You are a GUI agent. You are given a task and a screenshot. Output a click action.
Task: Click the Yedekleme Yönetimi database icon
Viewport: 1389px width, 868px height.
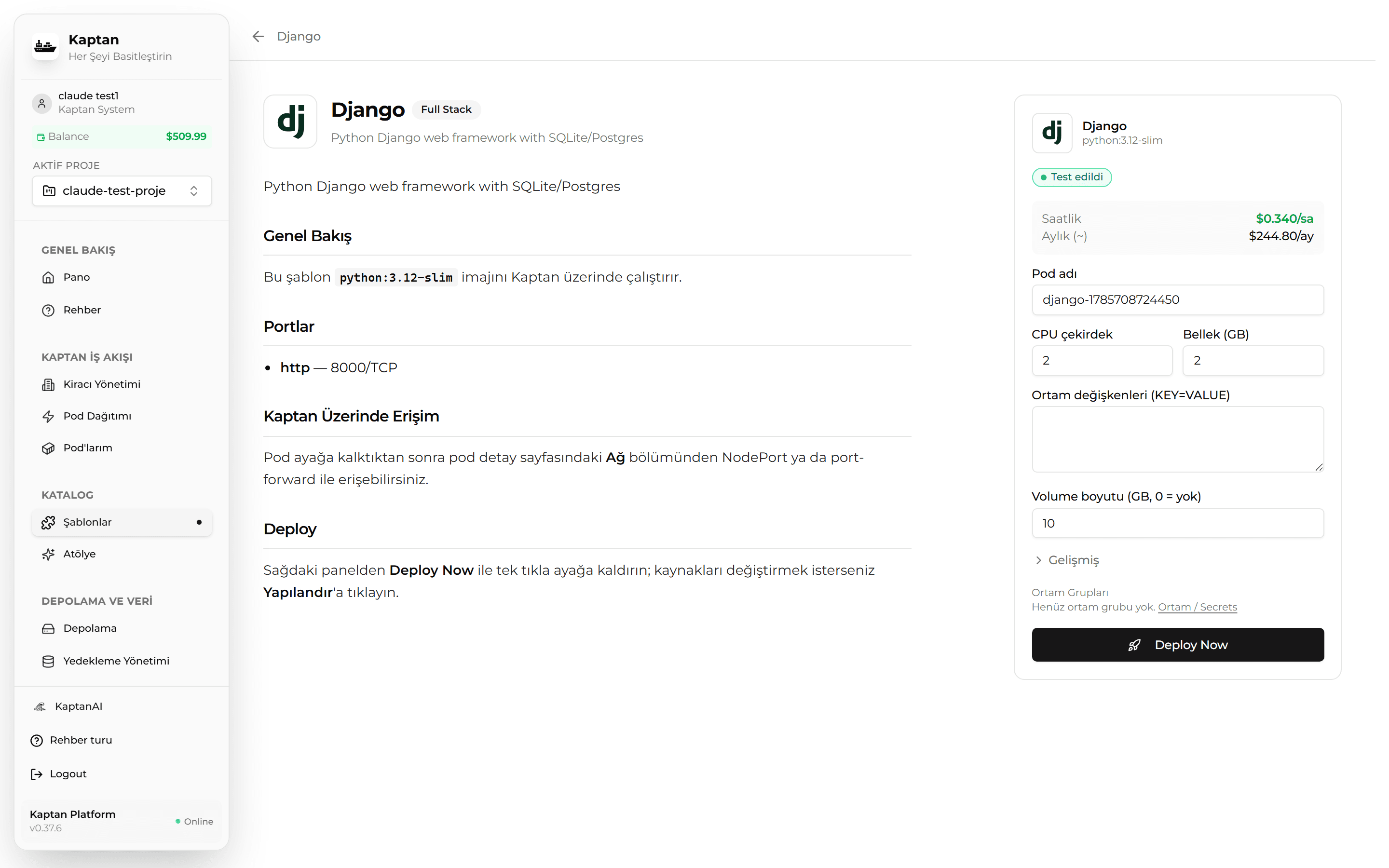tap(48, 661)
